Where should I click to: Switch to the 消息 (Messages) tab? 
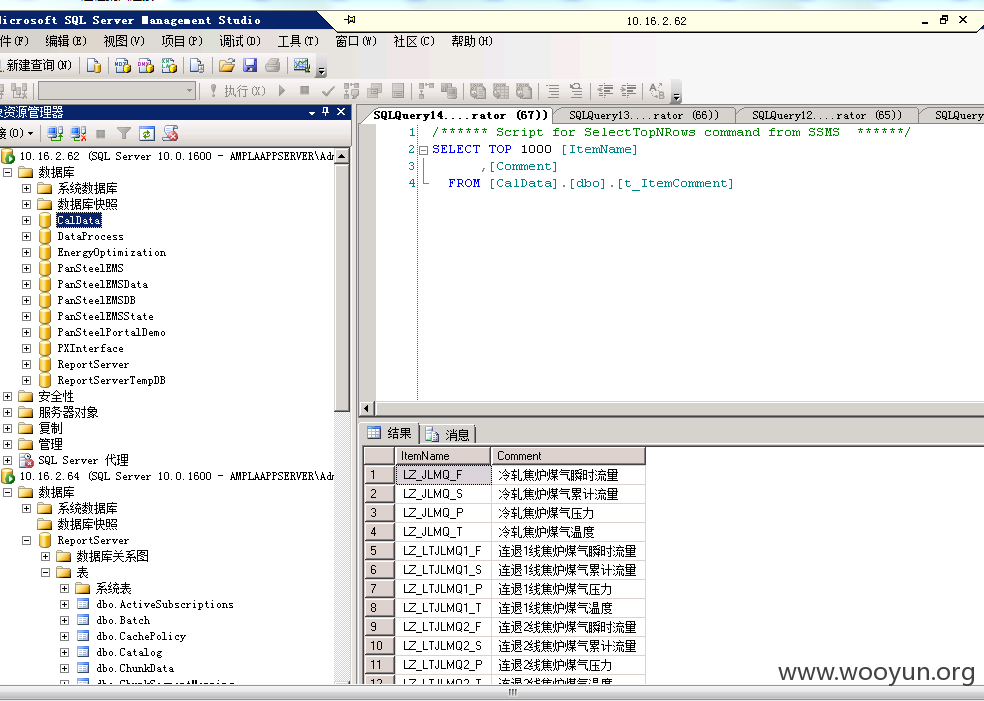448,434
